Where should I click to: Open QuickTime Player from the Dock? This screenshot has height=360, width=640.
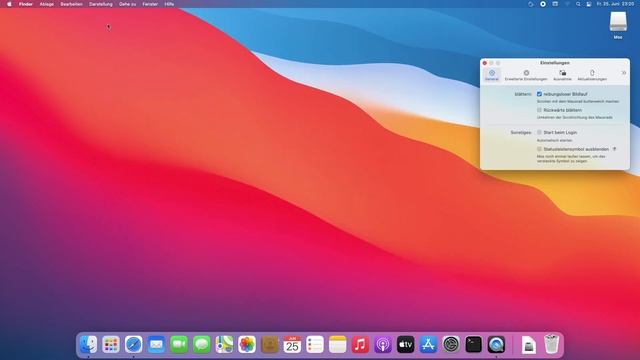coord(496,344)
